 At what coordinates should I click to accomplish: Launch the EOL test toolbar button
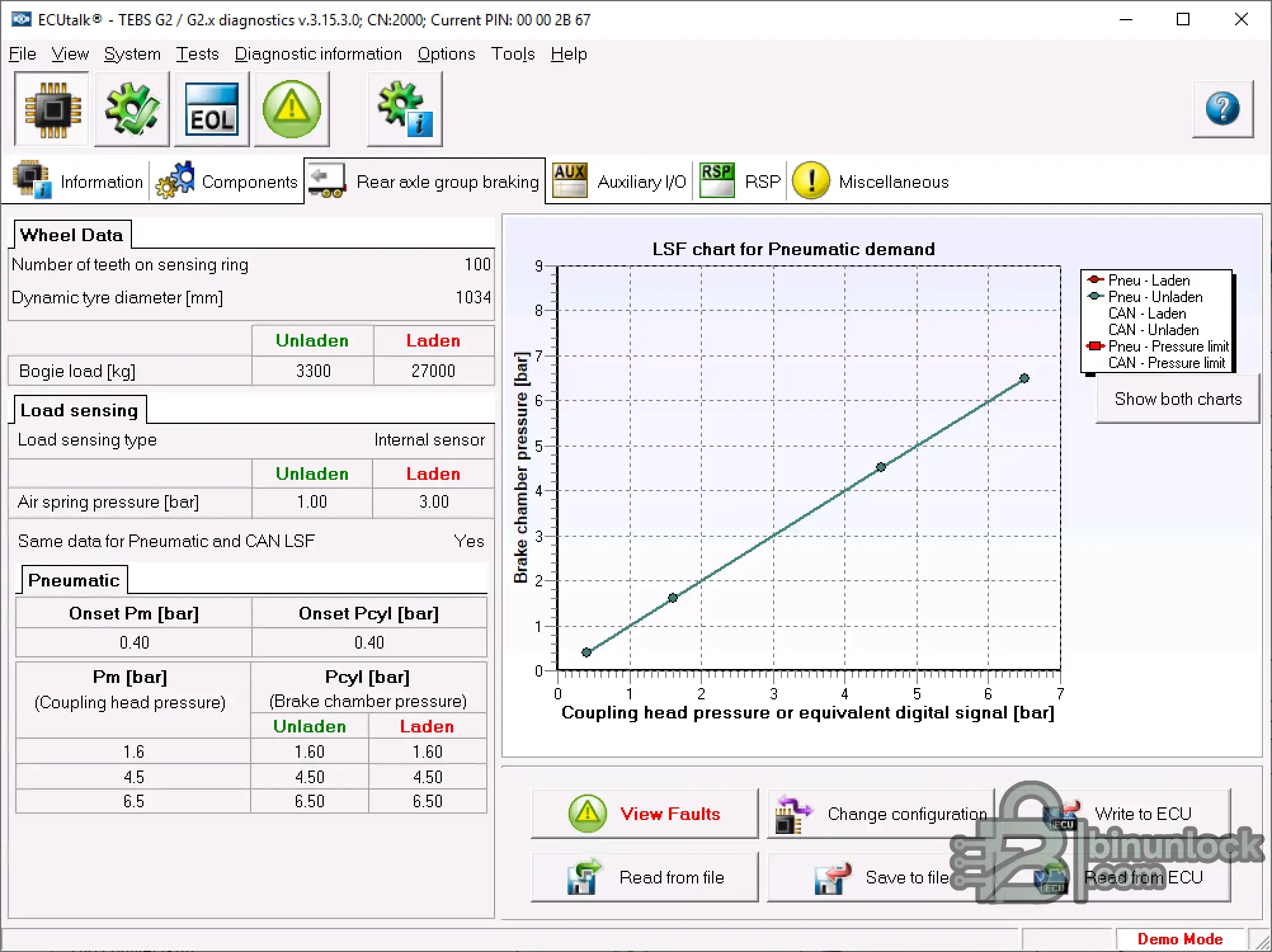(x=212, y=109)
